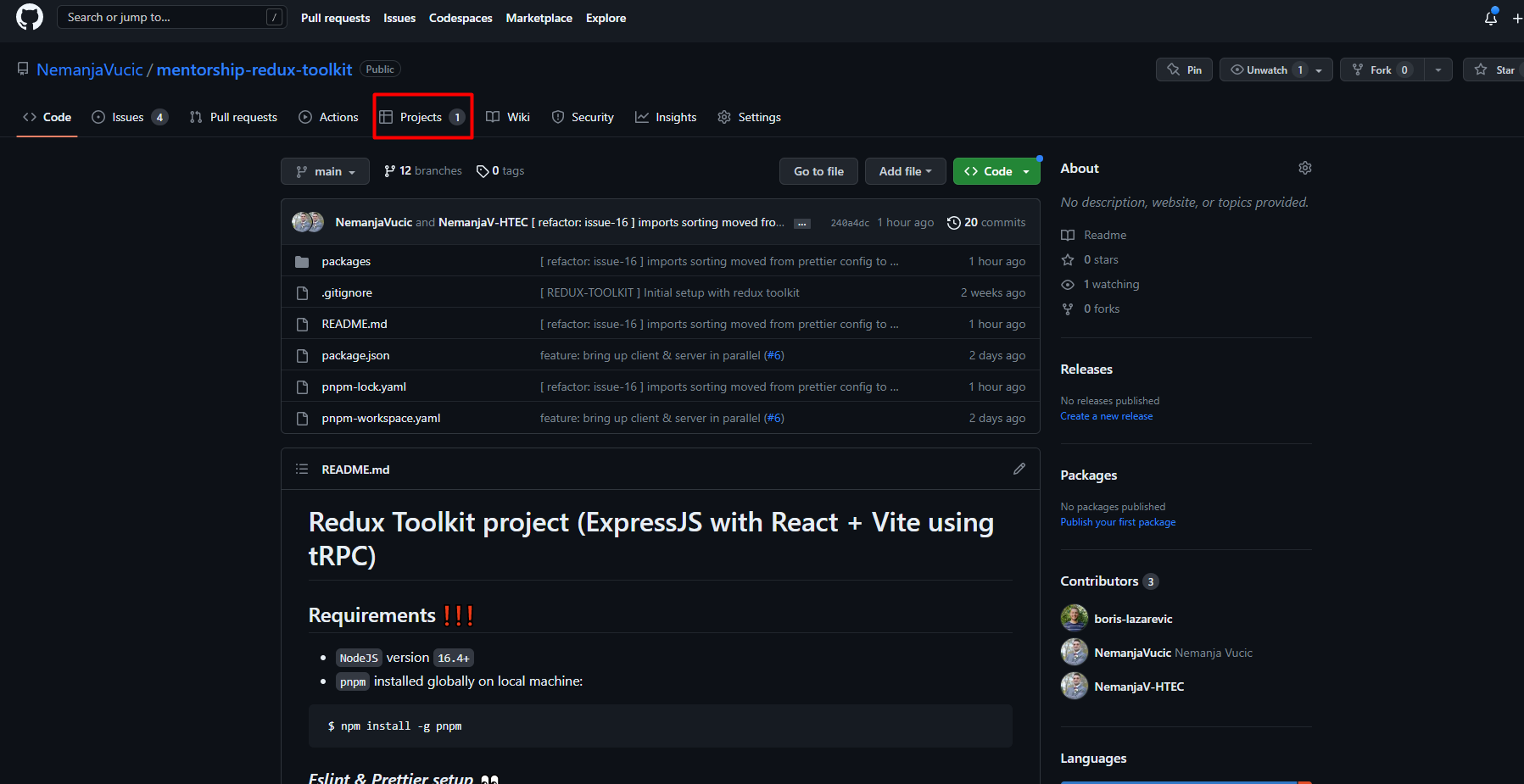
Task: Open Explore in the top navigation
Action: click(606, 18)
